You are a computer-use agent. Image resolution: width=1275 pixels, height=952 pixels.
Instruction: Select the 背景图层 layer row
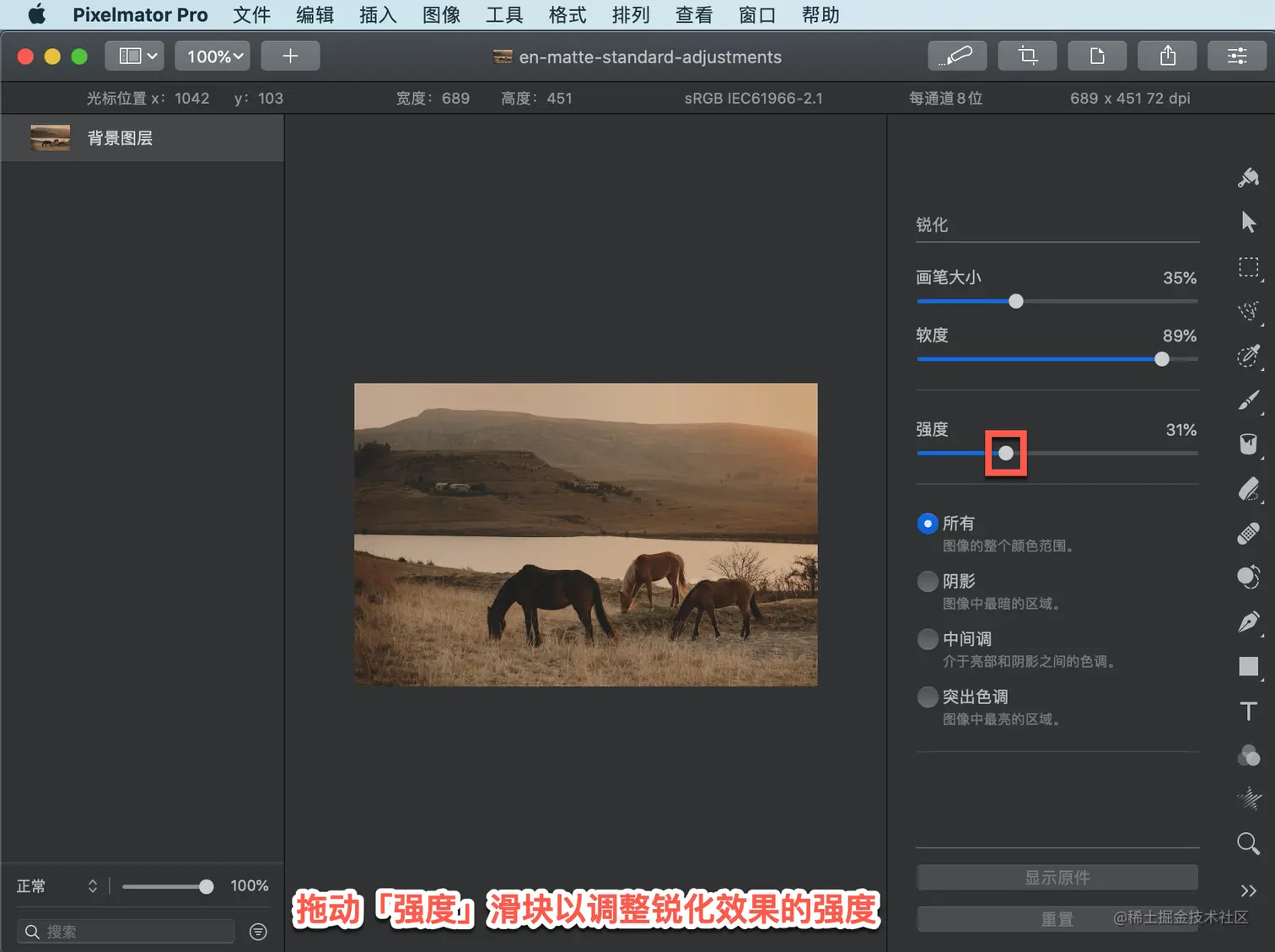142,137
